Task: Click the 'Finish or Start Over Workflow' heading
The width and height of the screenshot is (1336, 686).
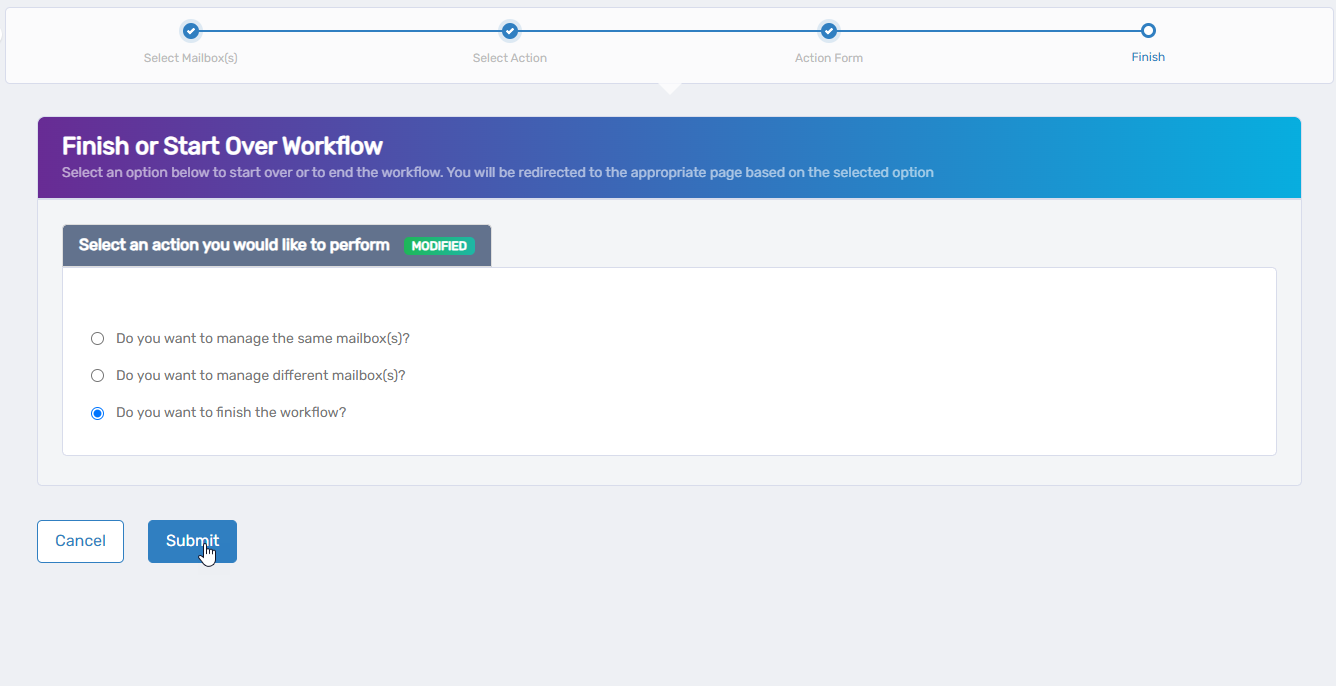Action: pyautogui.click(x=222, y=146)
